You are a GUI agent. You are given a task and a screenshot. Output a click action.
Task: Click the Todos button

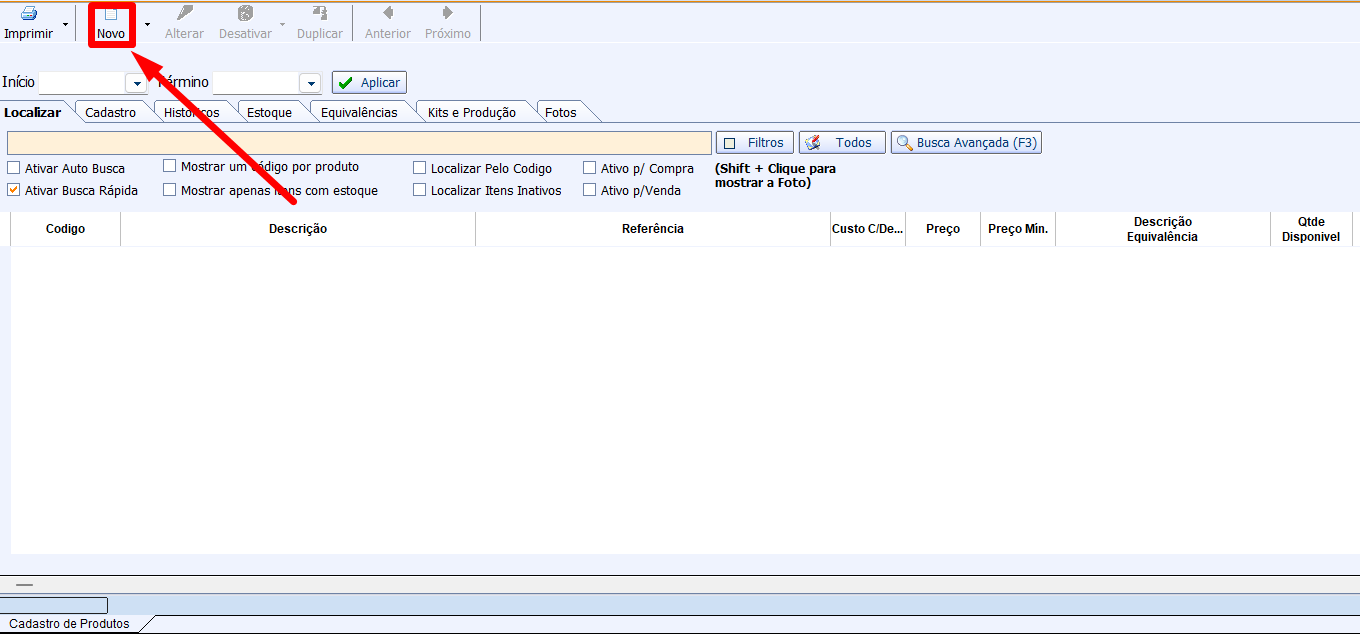point(842,143)
